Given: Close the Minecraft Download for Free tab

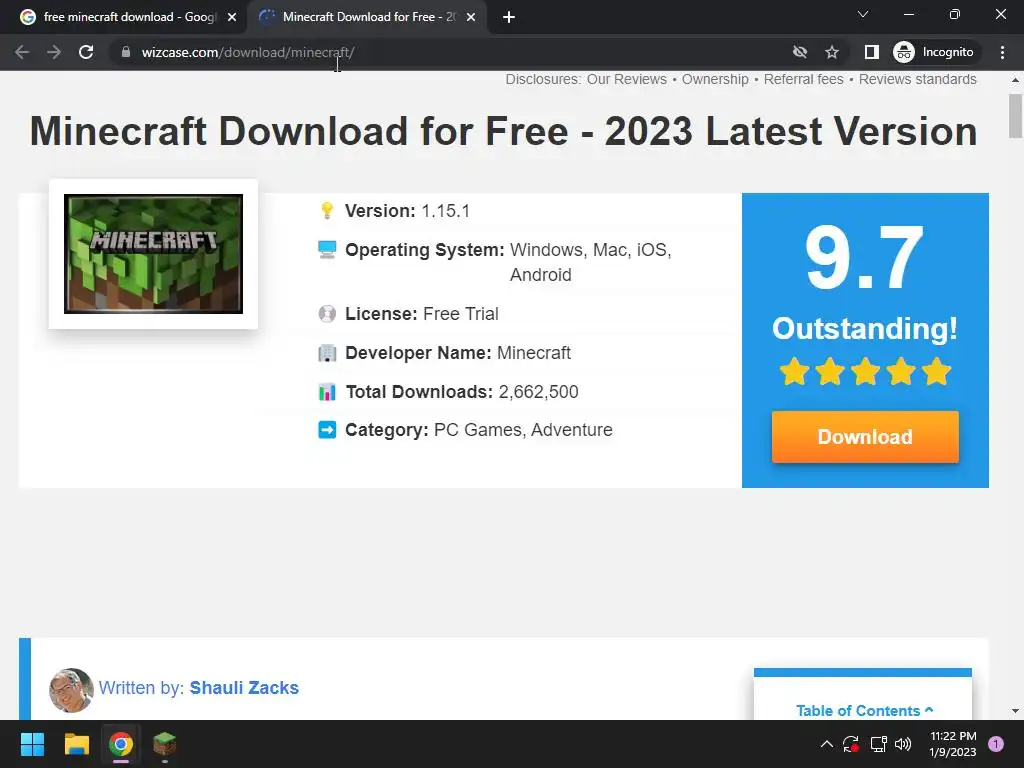Looking at the screenshot, I should (471, 17).
